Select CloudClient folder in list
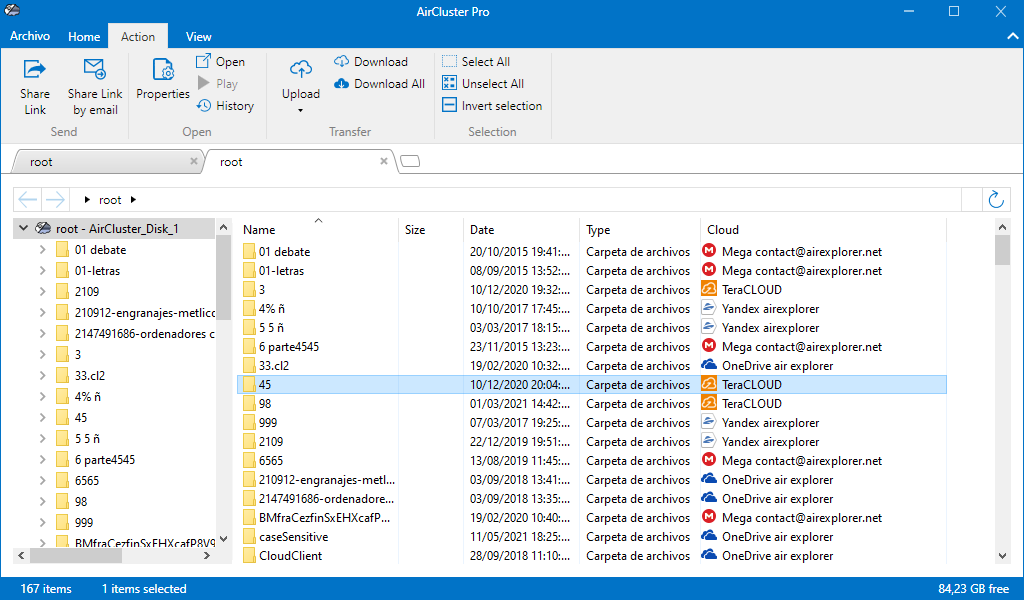1024x600 pixels. 291,556
